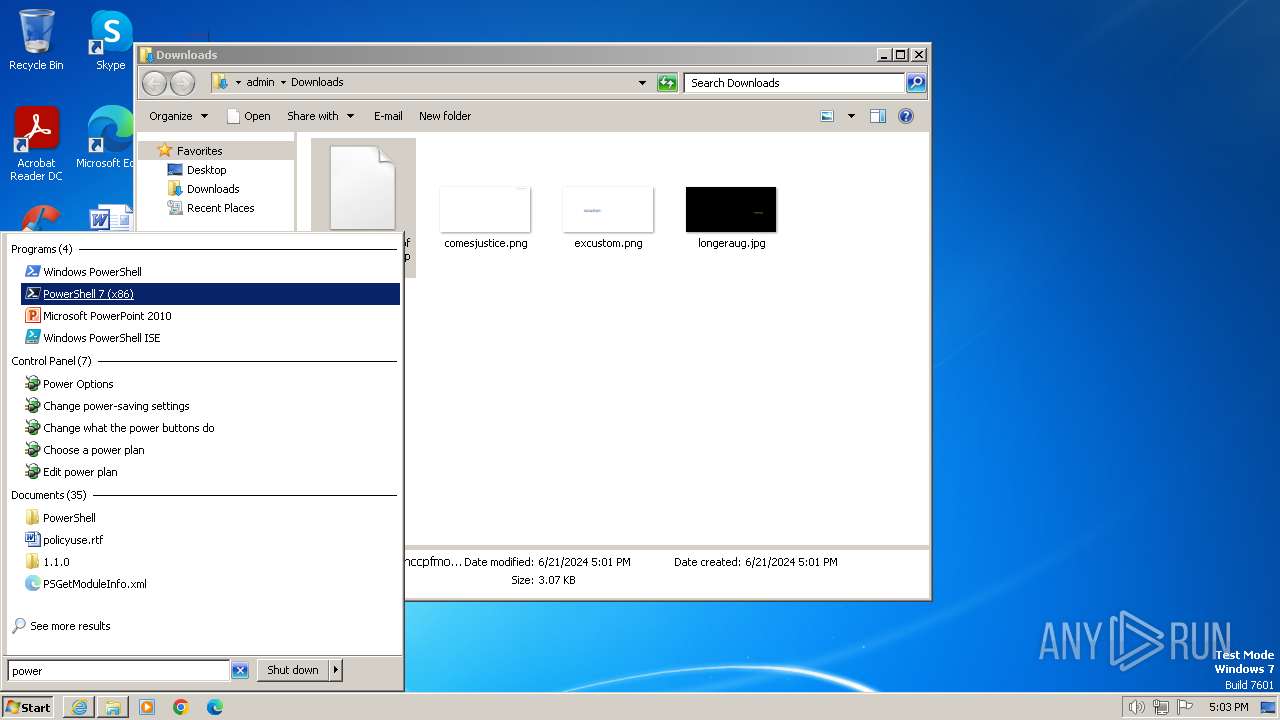Click See more results link

[70, 626]
